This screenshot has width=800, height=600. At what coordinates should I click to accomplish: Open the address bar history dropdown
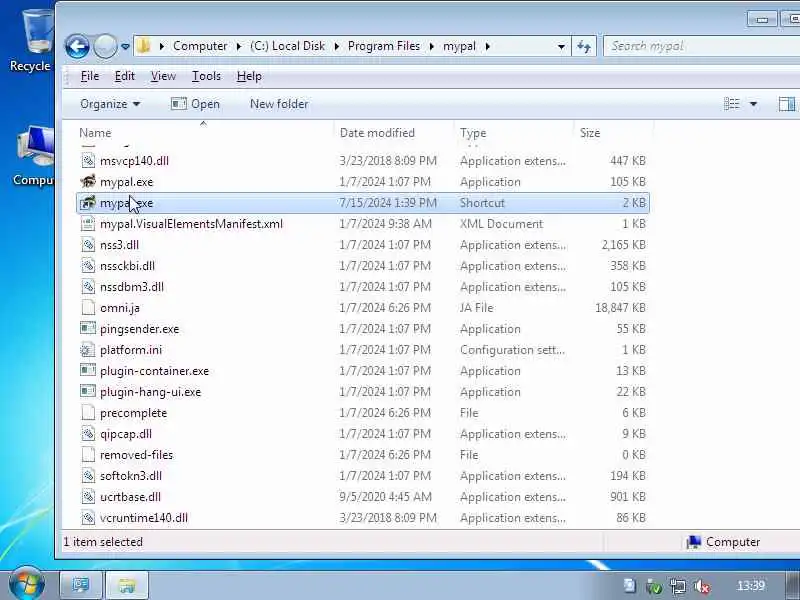point(561,46)
